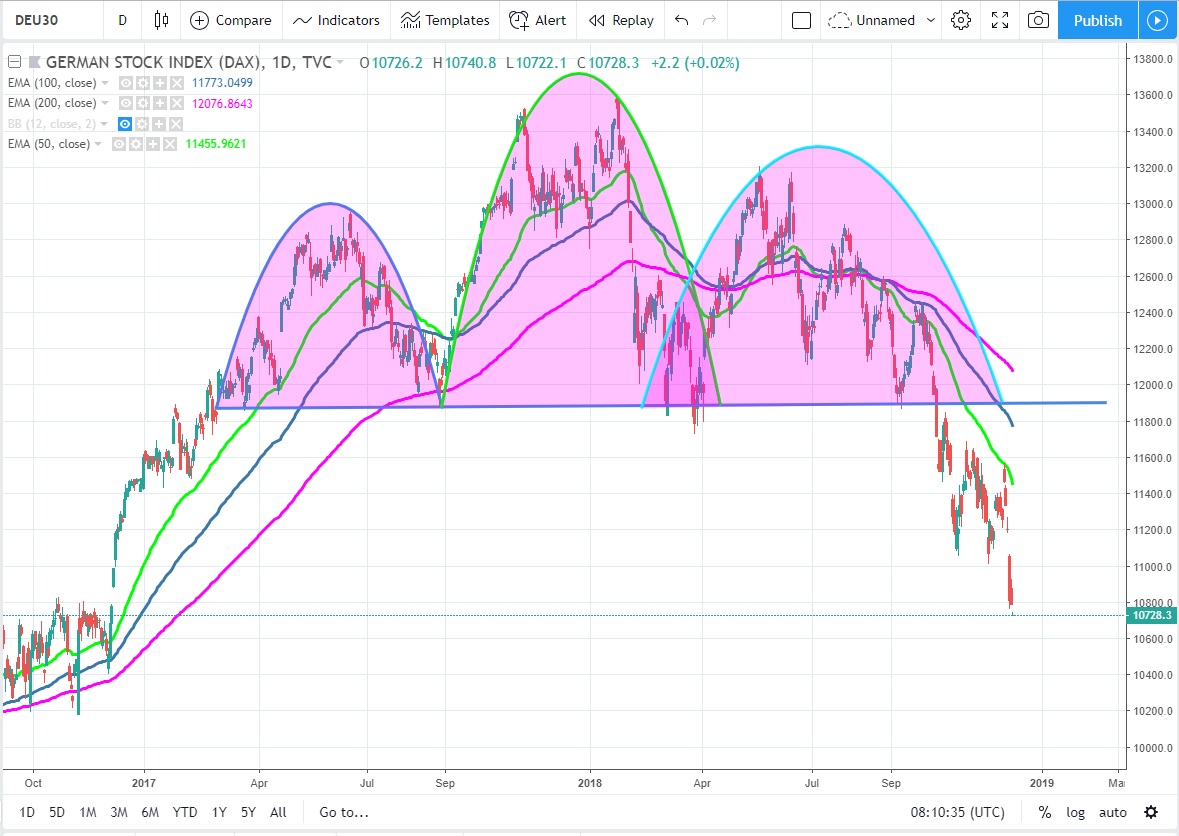Open the Indicators menu
The height and width of the screenshot is (836, 1179).
(x=336, y=20)
